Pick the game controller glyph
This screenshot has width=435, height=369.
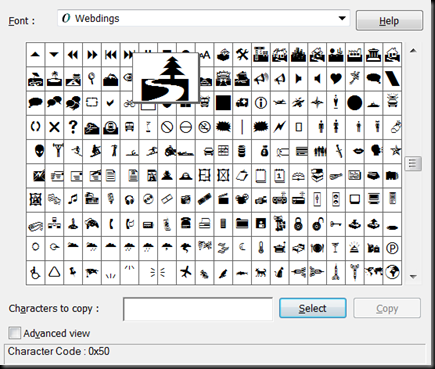tap(92, 224)
